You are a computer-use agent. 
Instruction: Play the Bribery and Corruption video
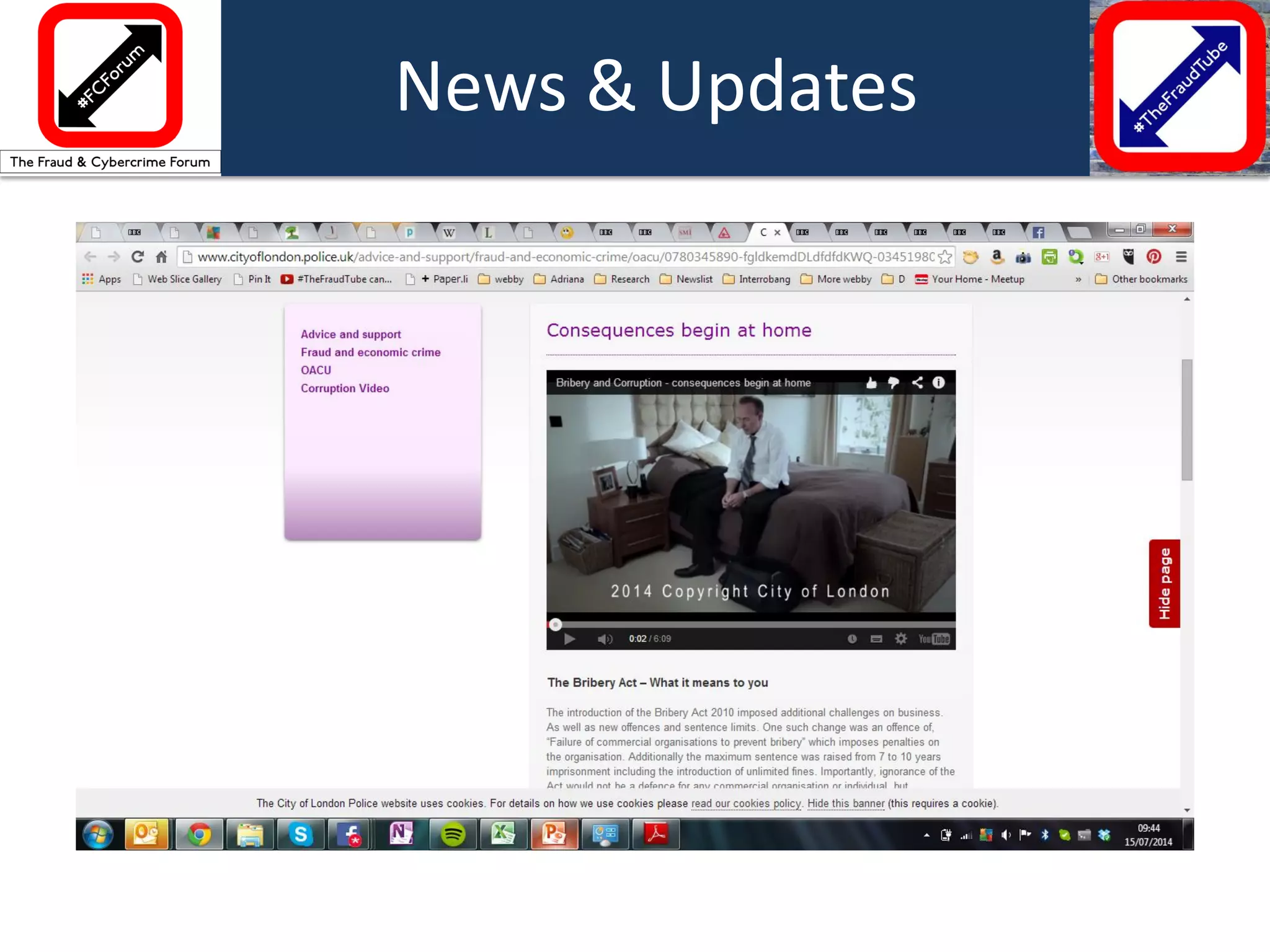pos(569,639)
